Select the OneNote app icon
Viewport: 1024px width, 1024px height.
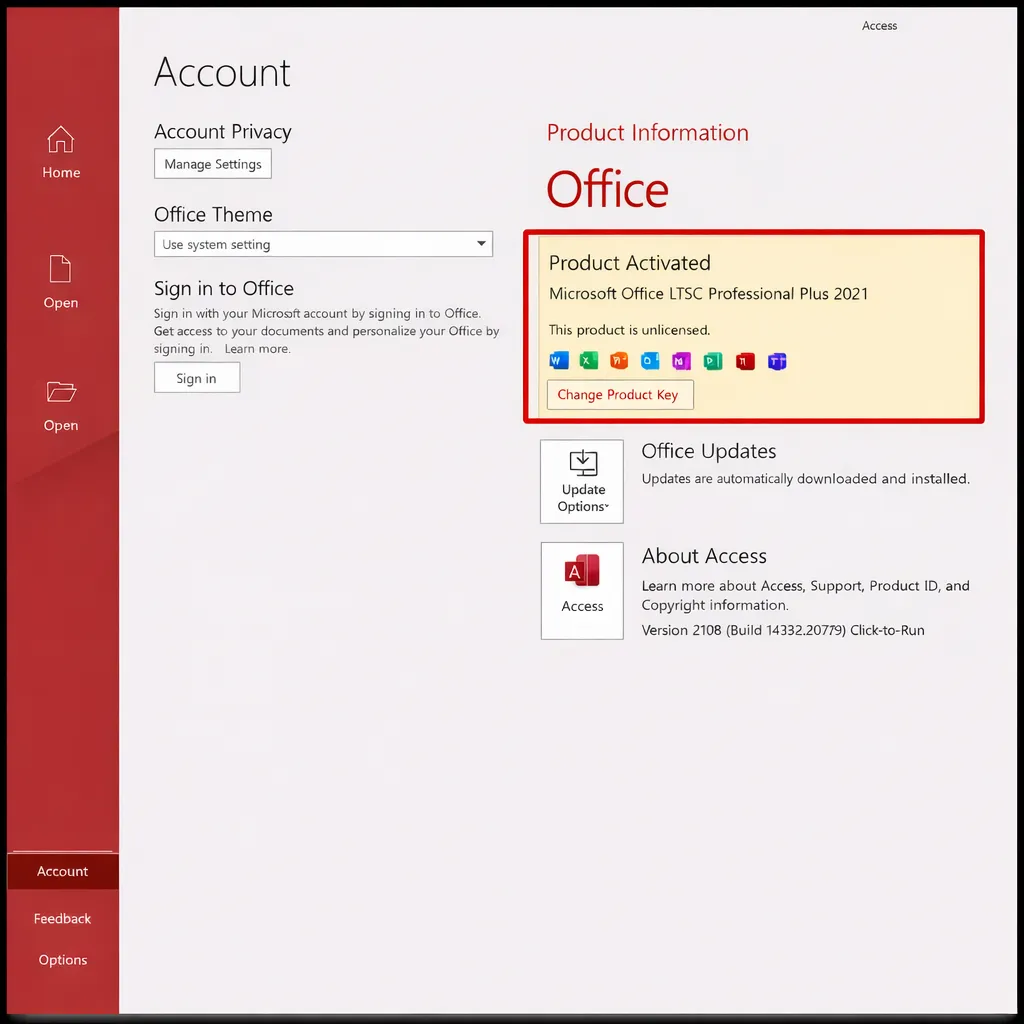pyautogui.click(x=681, y=361)
